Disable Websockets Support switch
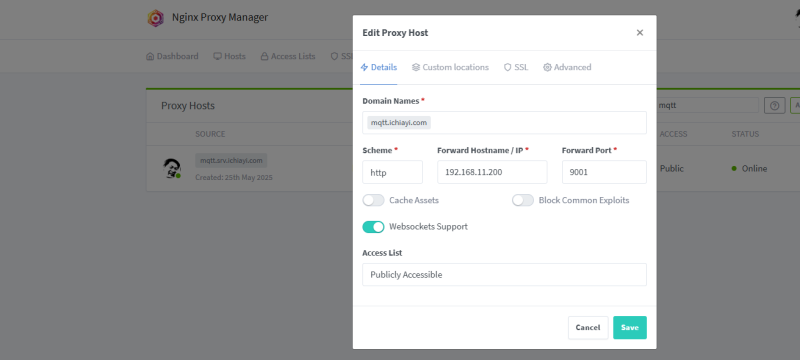800x360 pixels. coord(373,227)
